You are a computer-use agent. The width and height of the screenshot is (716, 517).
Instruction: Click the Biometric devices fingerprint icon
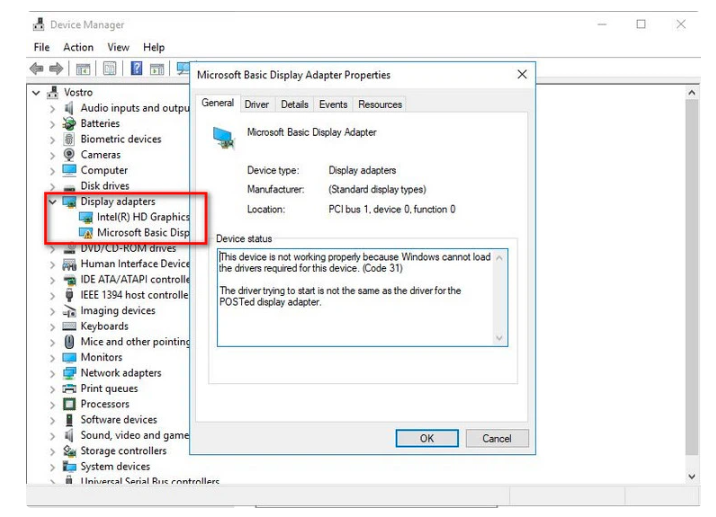tap(69, 139)
